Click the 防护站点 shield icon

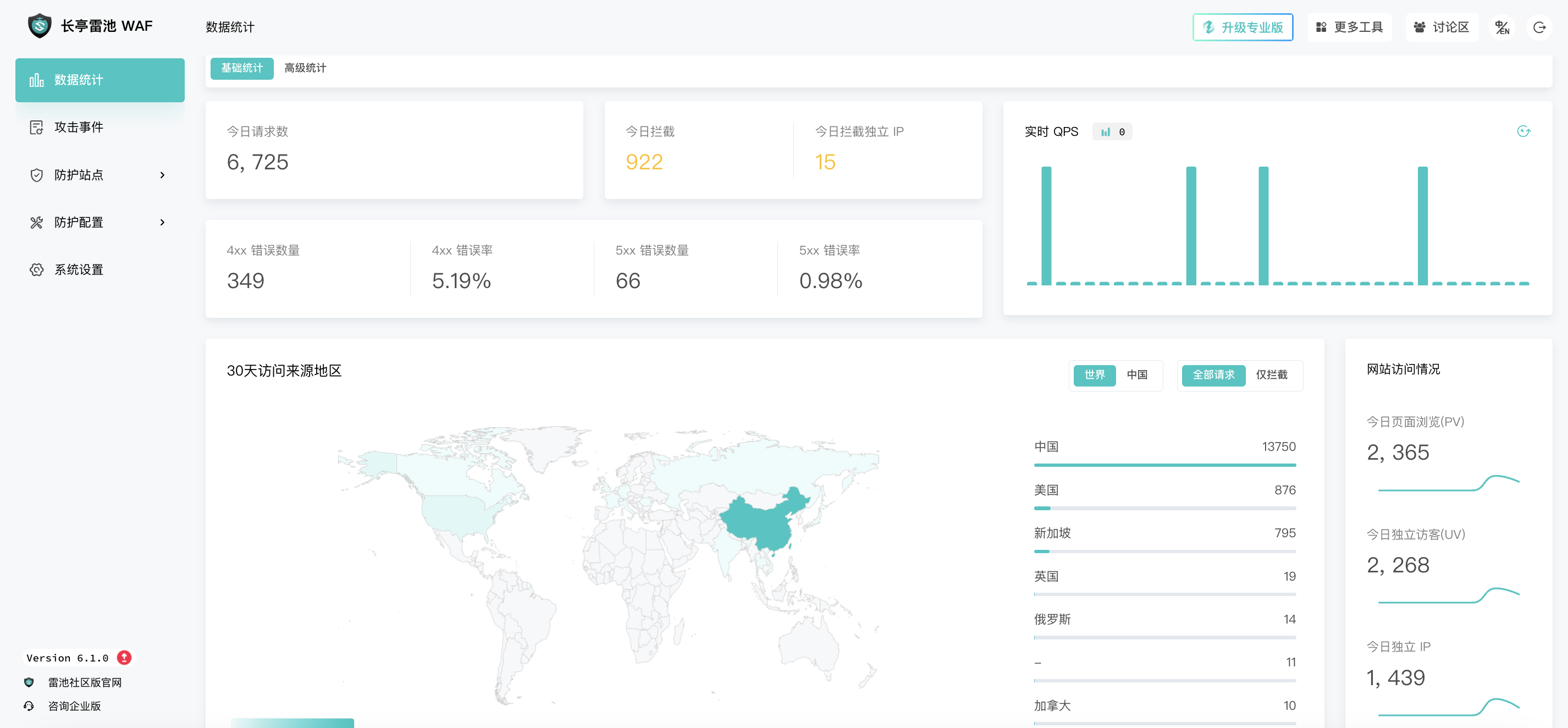coord(36,175)
